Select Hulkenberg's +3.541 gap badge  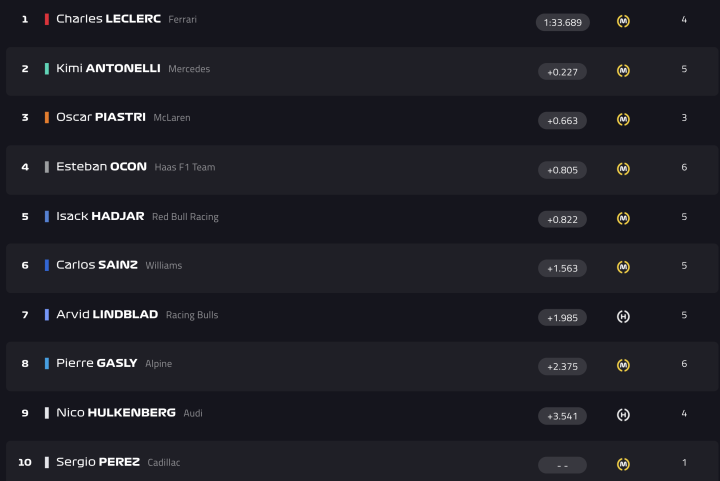click(x=562, y=416)
